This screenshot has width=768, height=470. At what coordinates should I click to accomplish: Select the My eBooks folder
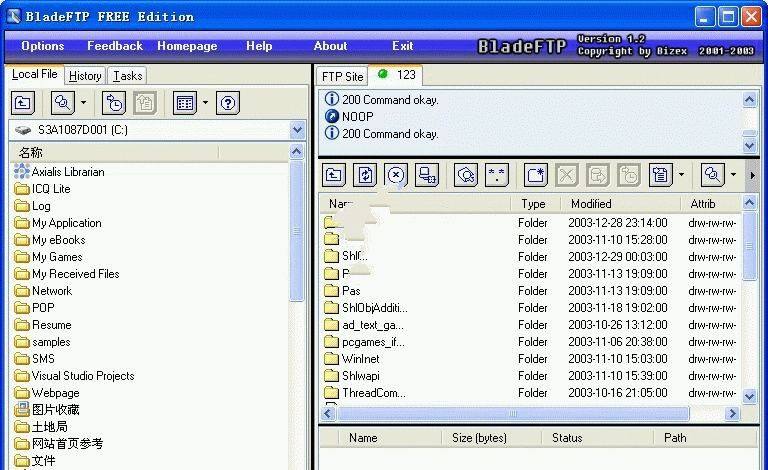click(x=50, y=240)
